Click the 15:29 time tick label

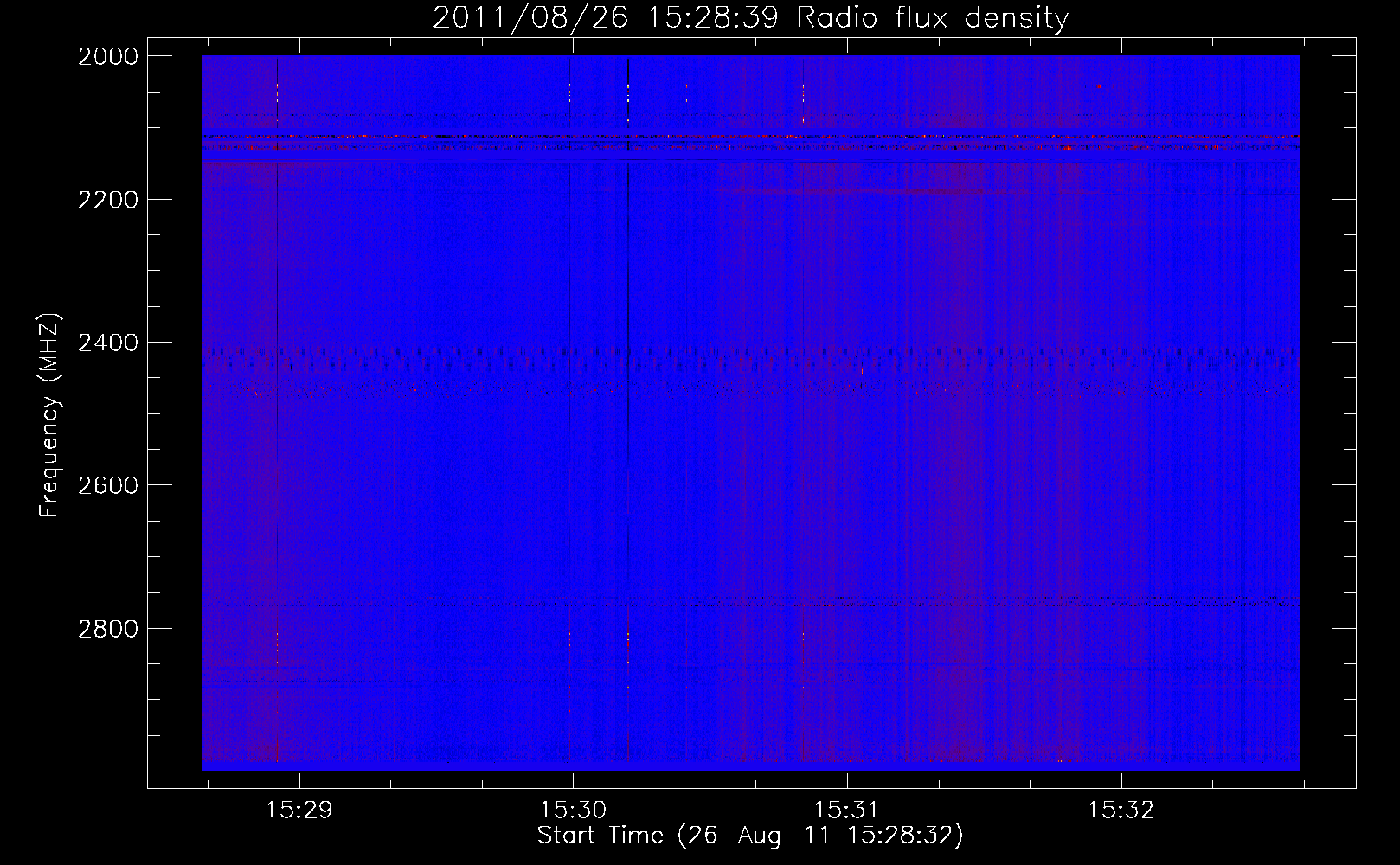299,811
